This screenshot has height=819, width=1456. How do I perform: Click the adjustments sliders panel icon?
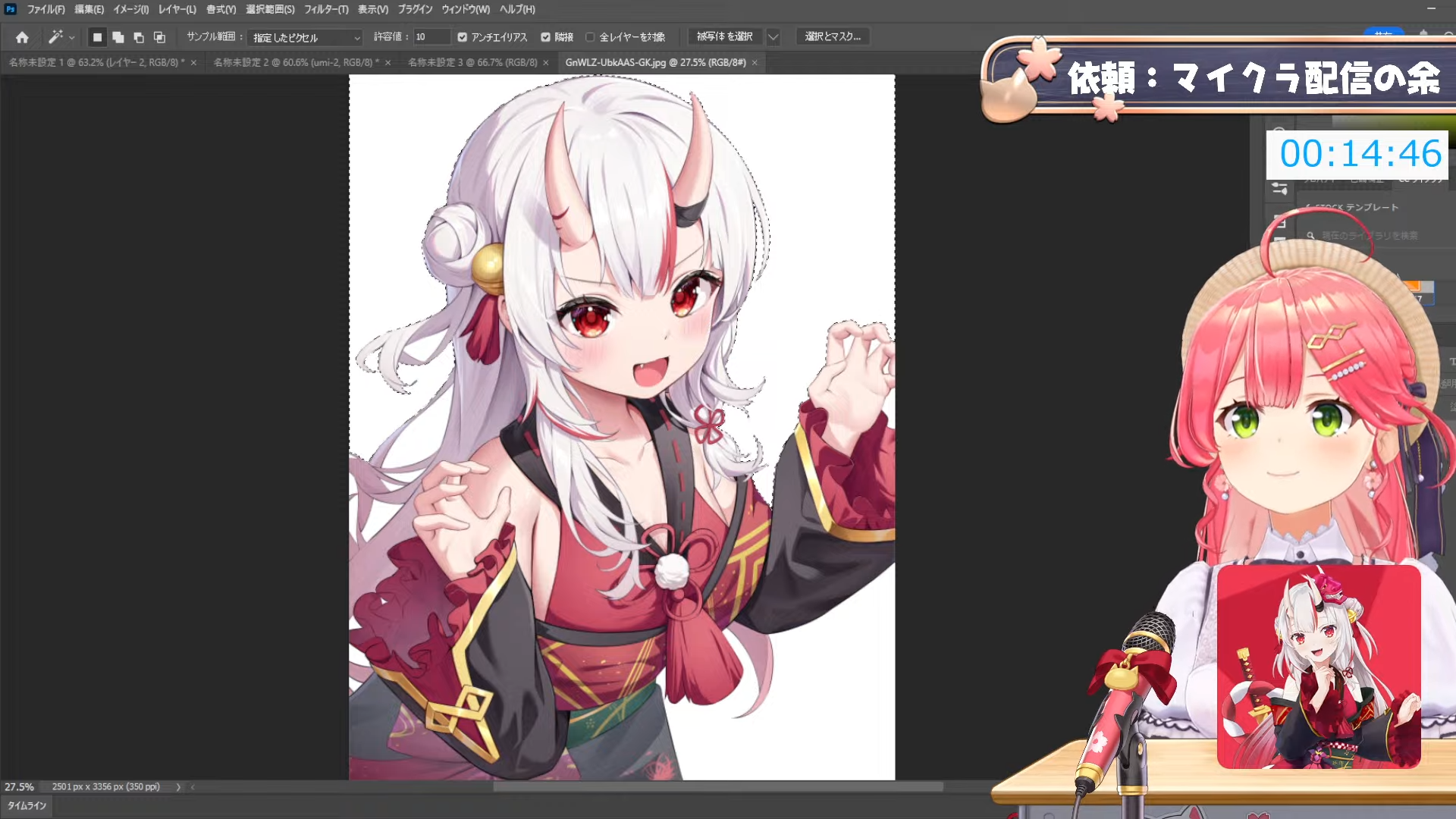pyautogui.click(x=1279, y=188)
